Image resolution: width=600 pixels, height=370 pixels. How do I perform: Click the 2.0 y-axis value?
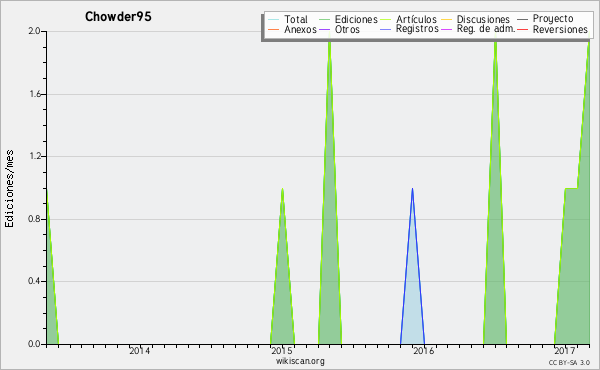click(x=34, y=31)
